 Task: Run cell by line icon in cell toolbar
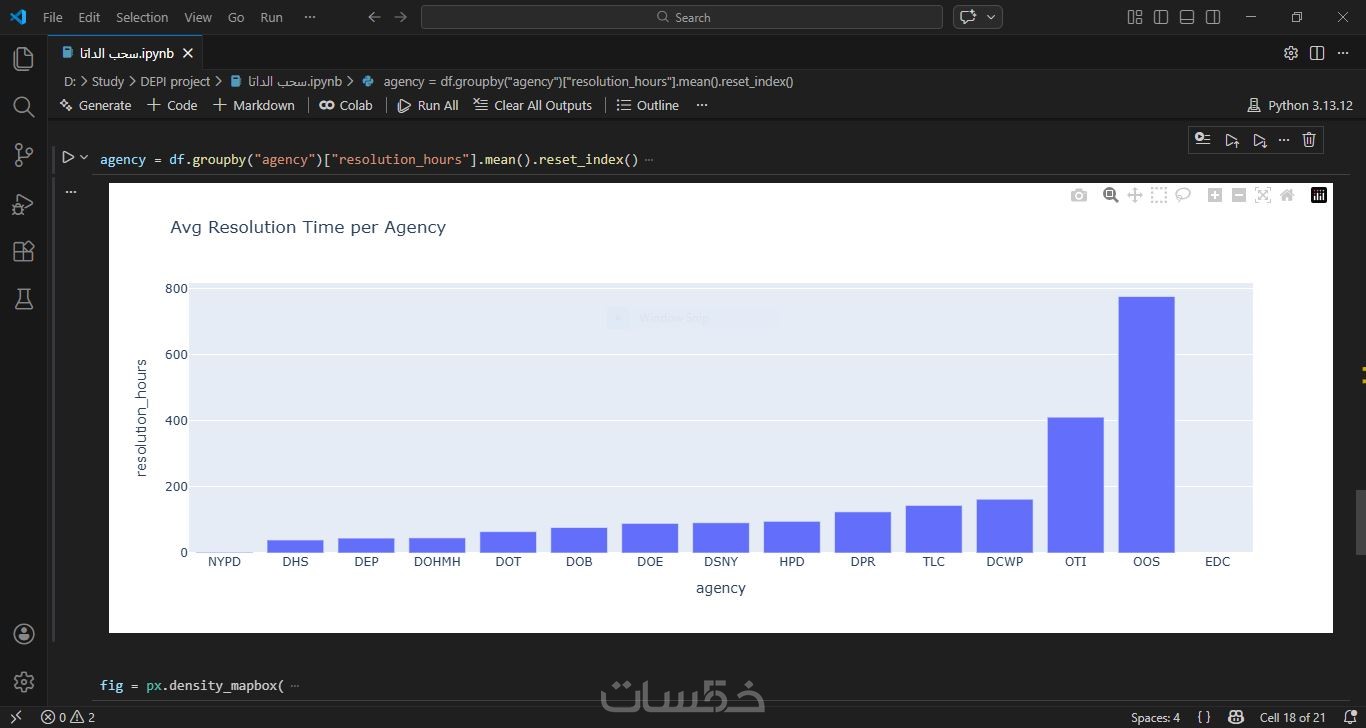pos(1203,140)
